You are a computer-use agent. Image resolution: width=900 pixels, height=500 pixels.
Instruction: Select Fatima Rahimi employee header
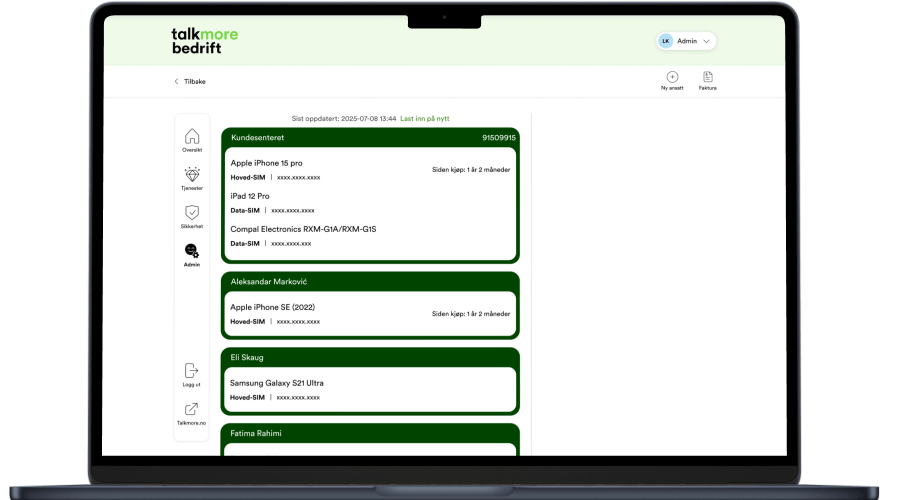pos(370,432)
